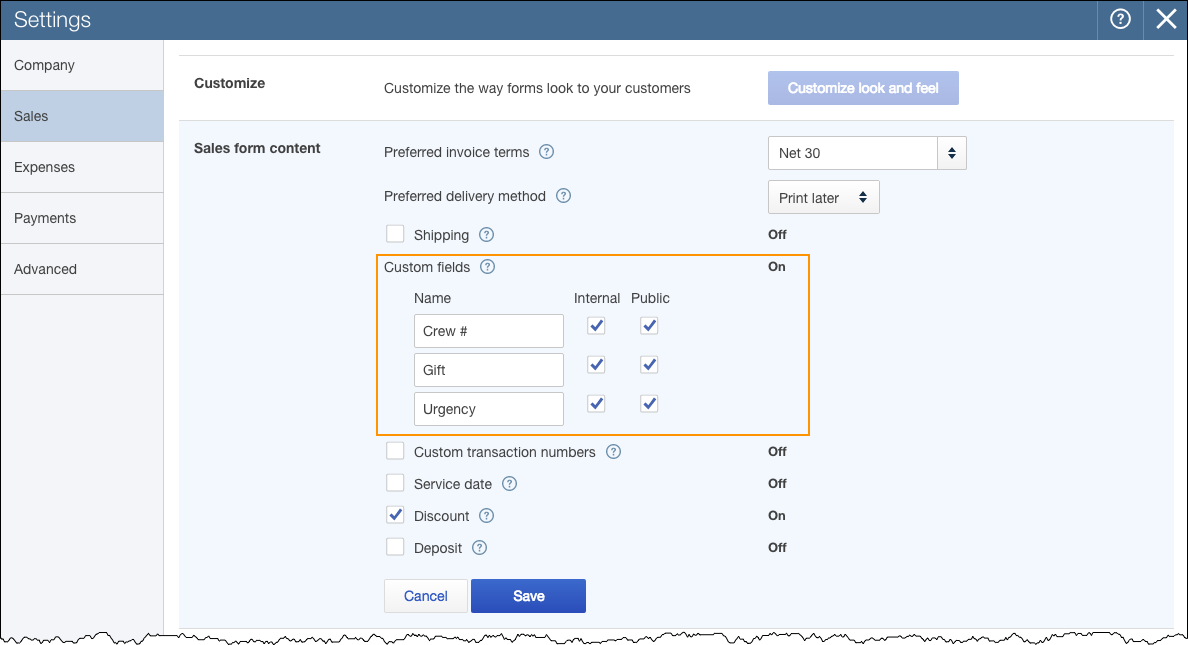Uncheck Public for the Urgency field
The height and width of the screenshot is (645, 1188).
pyautogui.click(x=648, y=403)
